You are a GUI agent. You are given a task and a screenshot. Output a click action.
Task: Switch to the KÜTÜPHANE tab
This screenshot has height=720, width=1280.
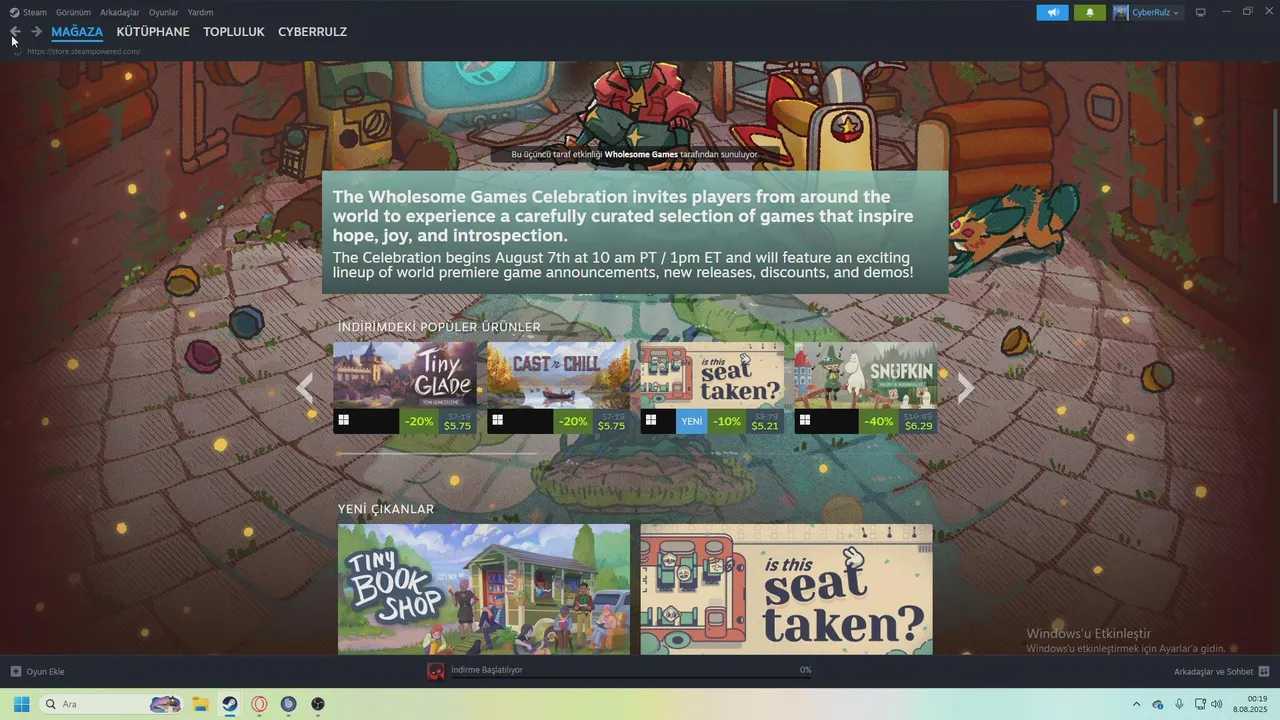click(153, 32)
